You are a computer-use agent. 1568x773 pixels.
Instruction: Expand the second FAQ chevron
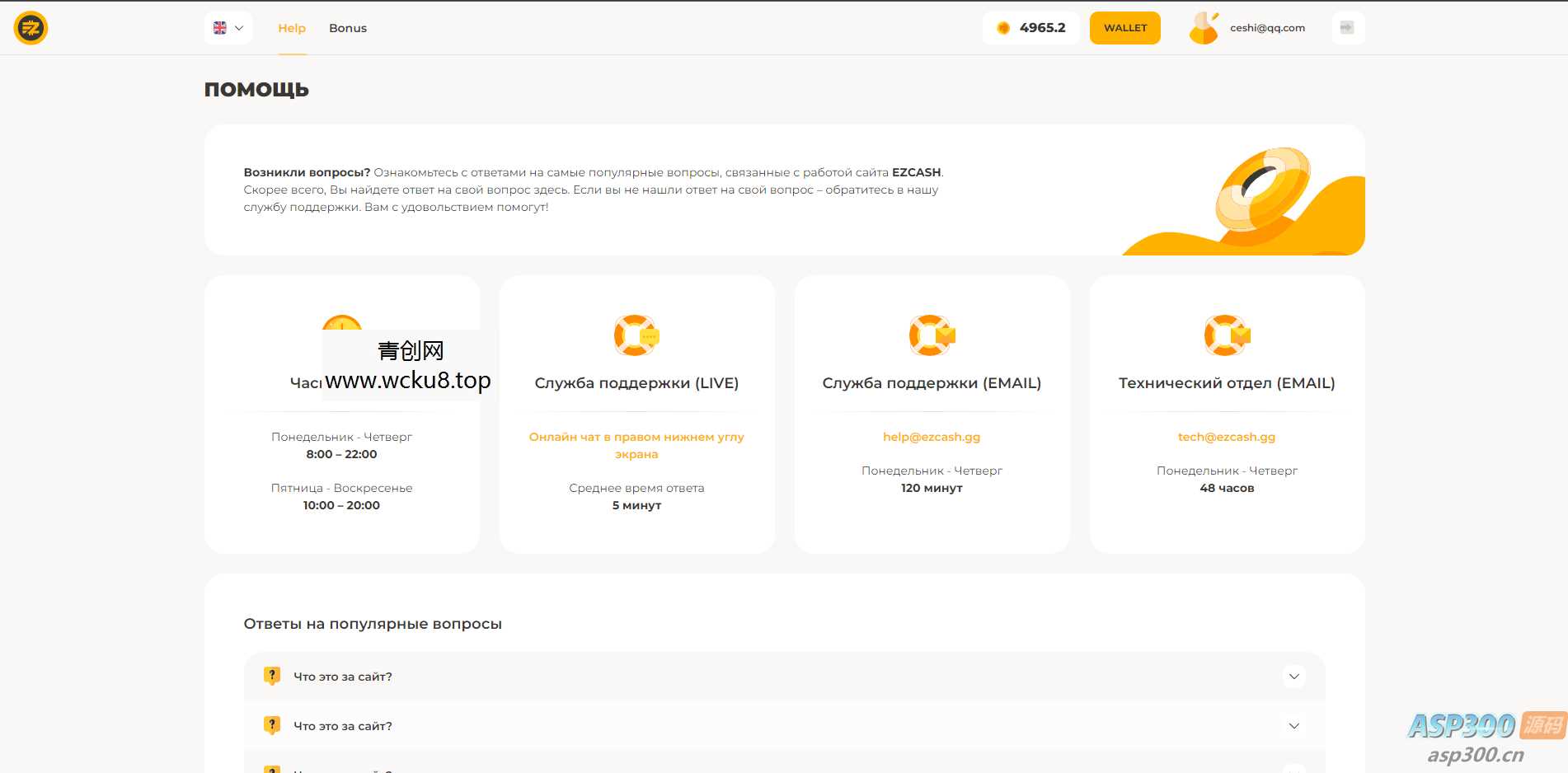pyautogui.click(x=1293, y=726)
